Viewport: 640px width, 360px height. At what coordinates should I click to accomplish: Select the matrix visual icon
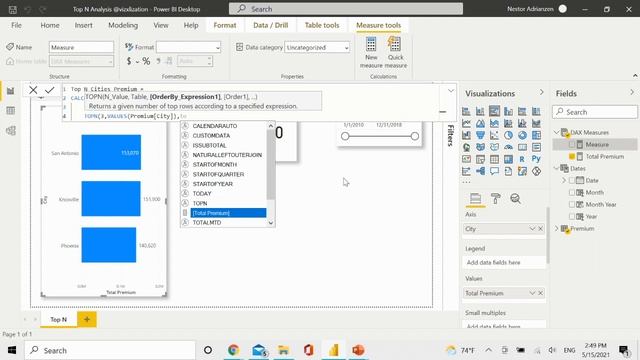tap(508, 159)
